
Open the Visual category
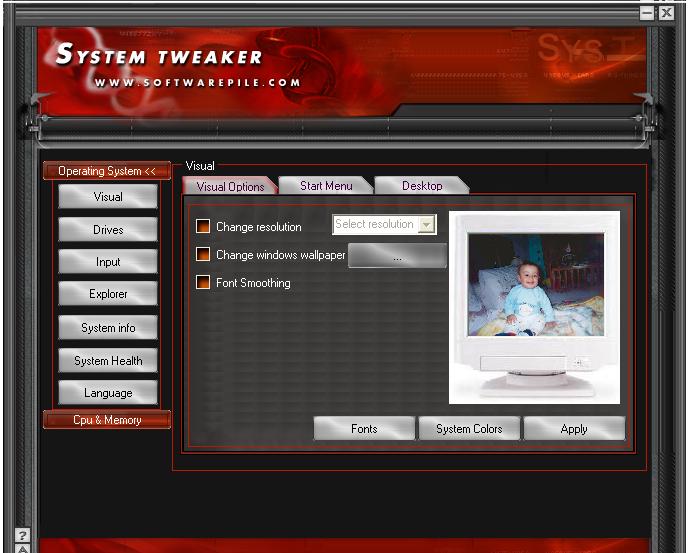point(108,196)
